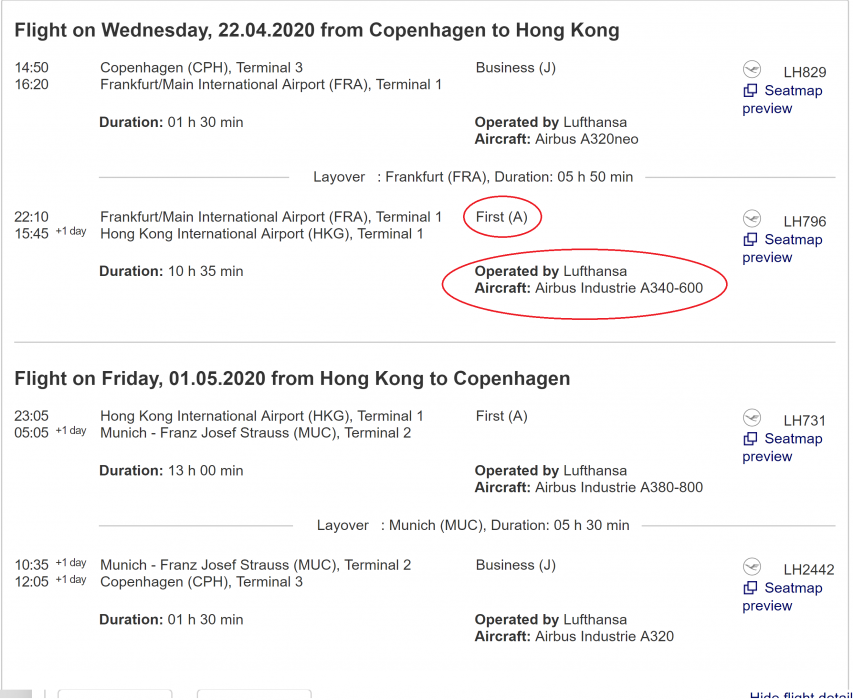This screenshot has width=853, height=700.
Task: Click the popup-window icon under flight LH796
Action: click(750, 240)
